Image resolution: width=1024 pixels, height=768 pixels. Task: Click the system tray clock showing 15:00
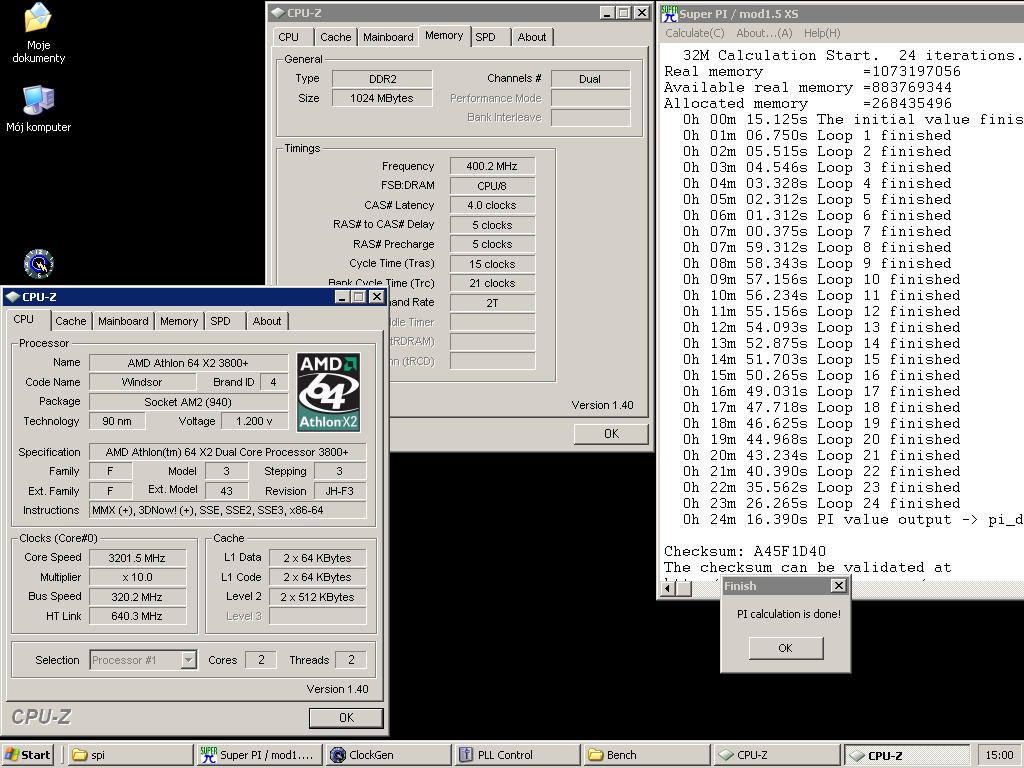click(x=999, y=754)
